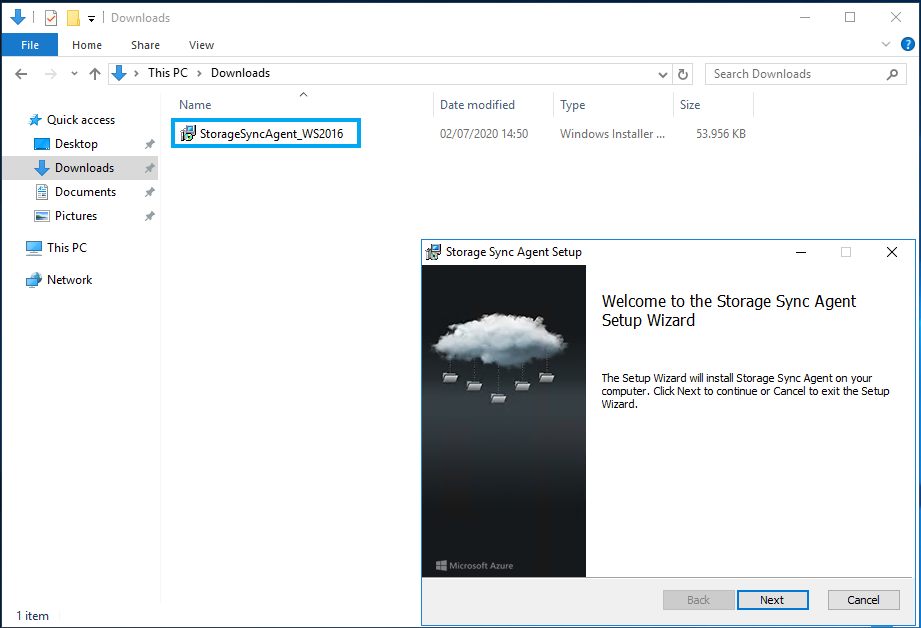Click inside the Search Downloads field
The width and height of the screenshot is (921, 628).
point(795,74)
